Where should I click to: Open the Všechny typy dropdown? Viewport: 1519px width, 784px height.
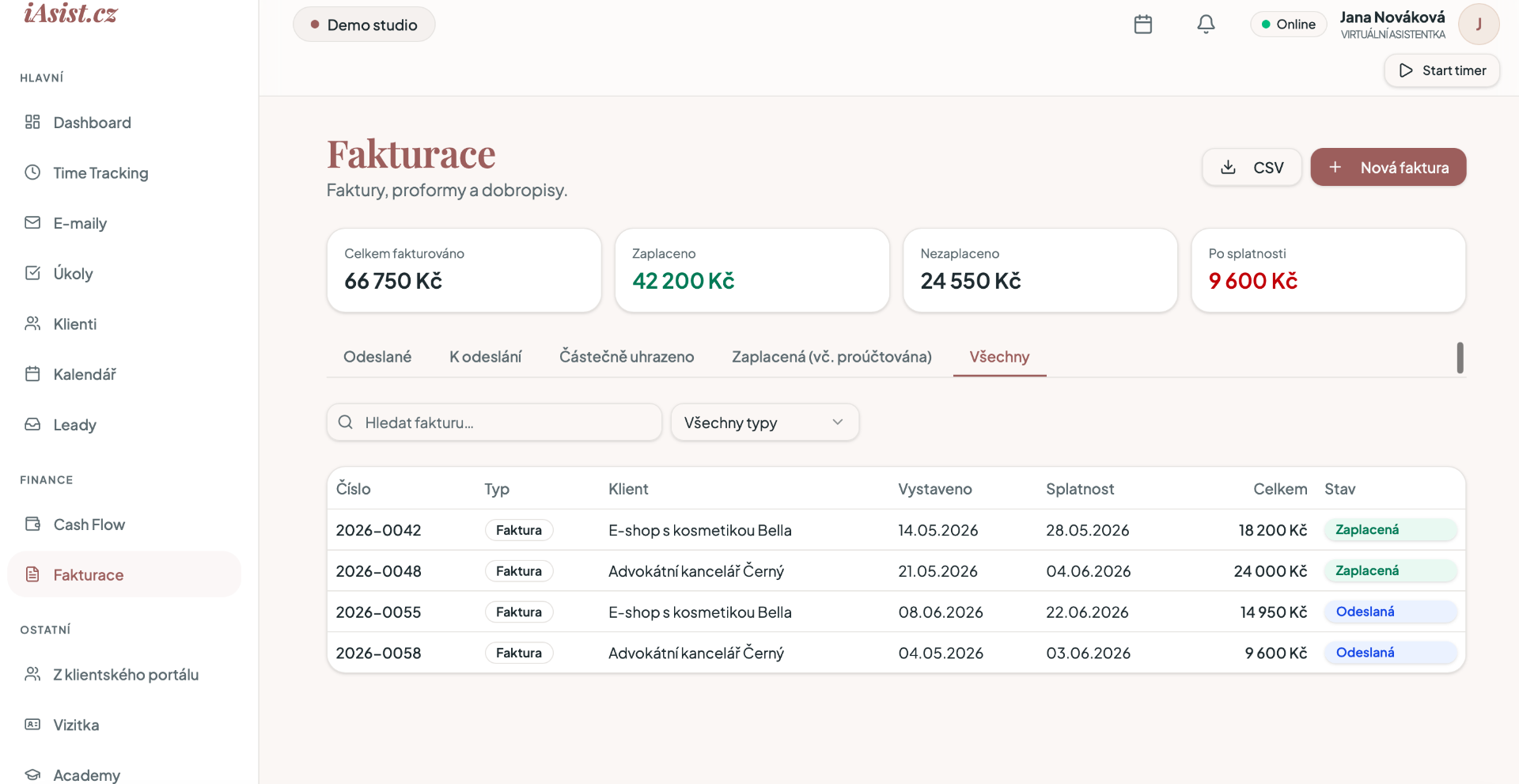[764, 422]
